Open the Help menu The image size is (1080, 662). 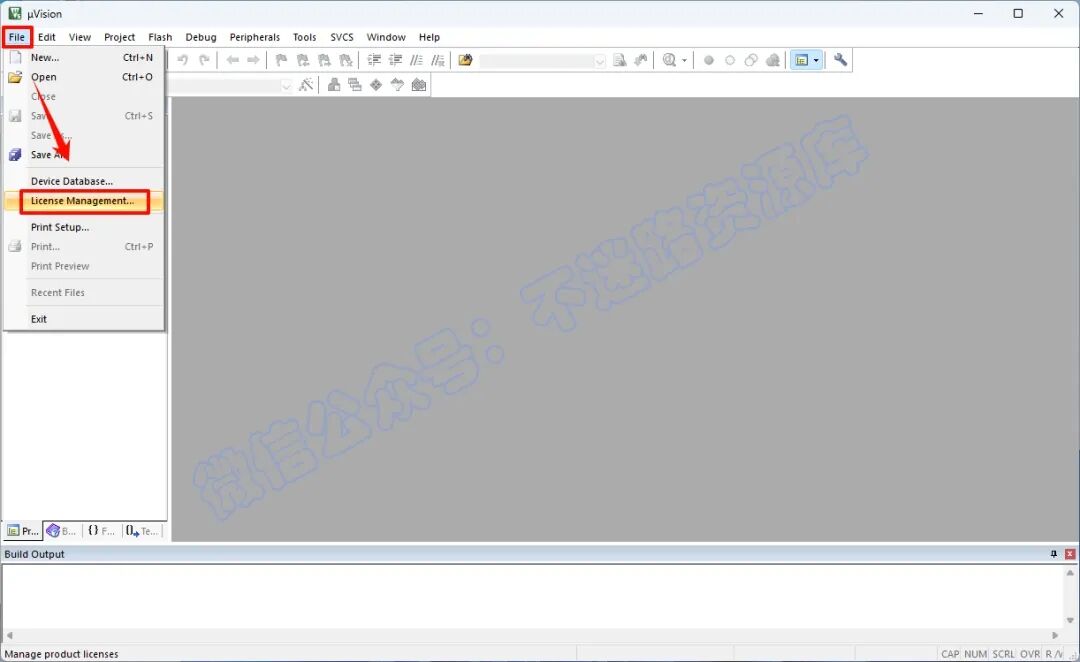coord(429,37)
